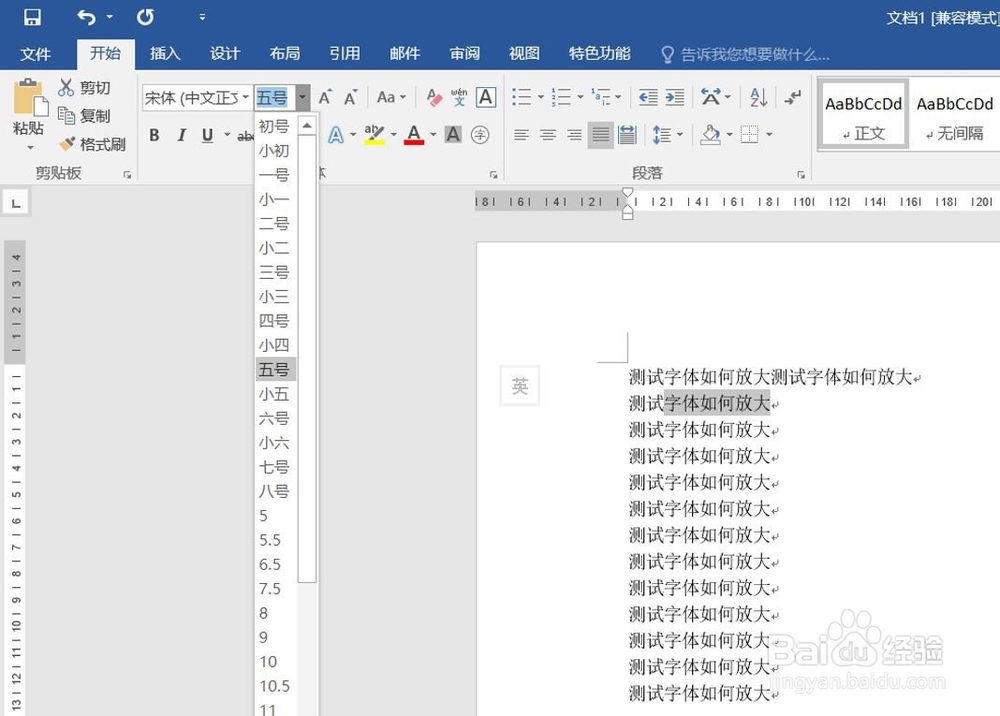The height and width of the screenshot is (716, 1000).
Task: Open the 文件 menu
Action: [37, 54]
